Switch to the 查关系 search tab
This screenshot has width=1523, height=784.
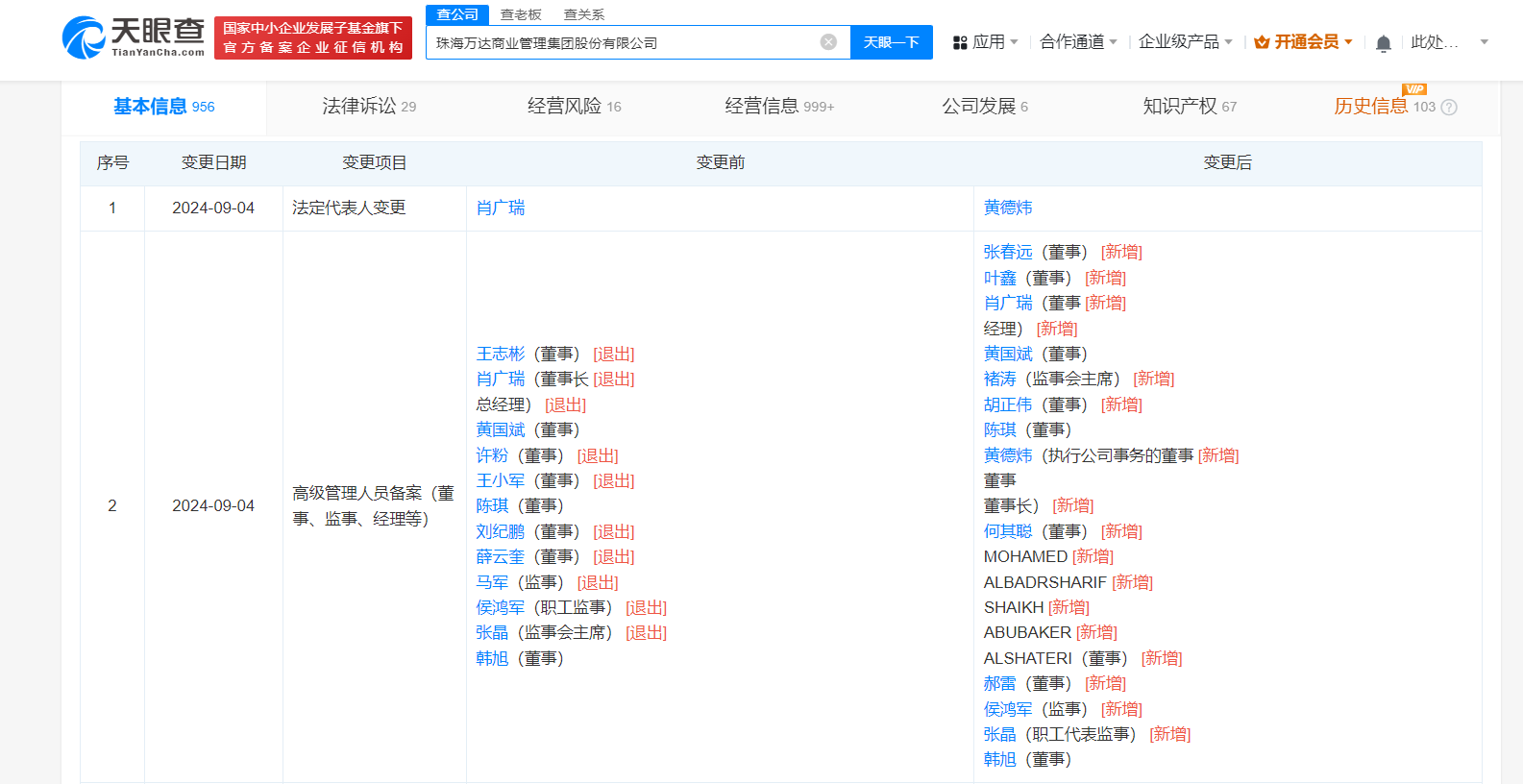click(583, 14)
